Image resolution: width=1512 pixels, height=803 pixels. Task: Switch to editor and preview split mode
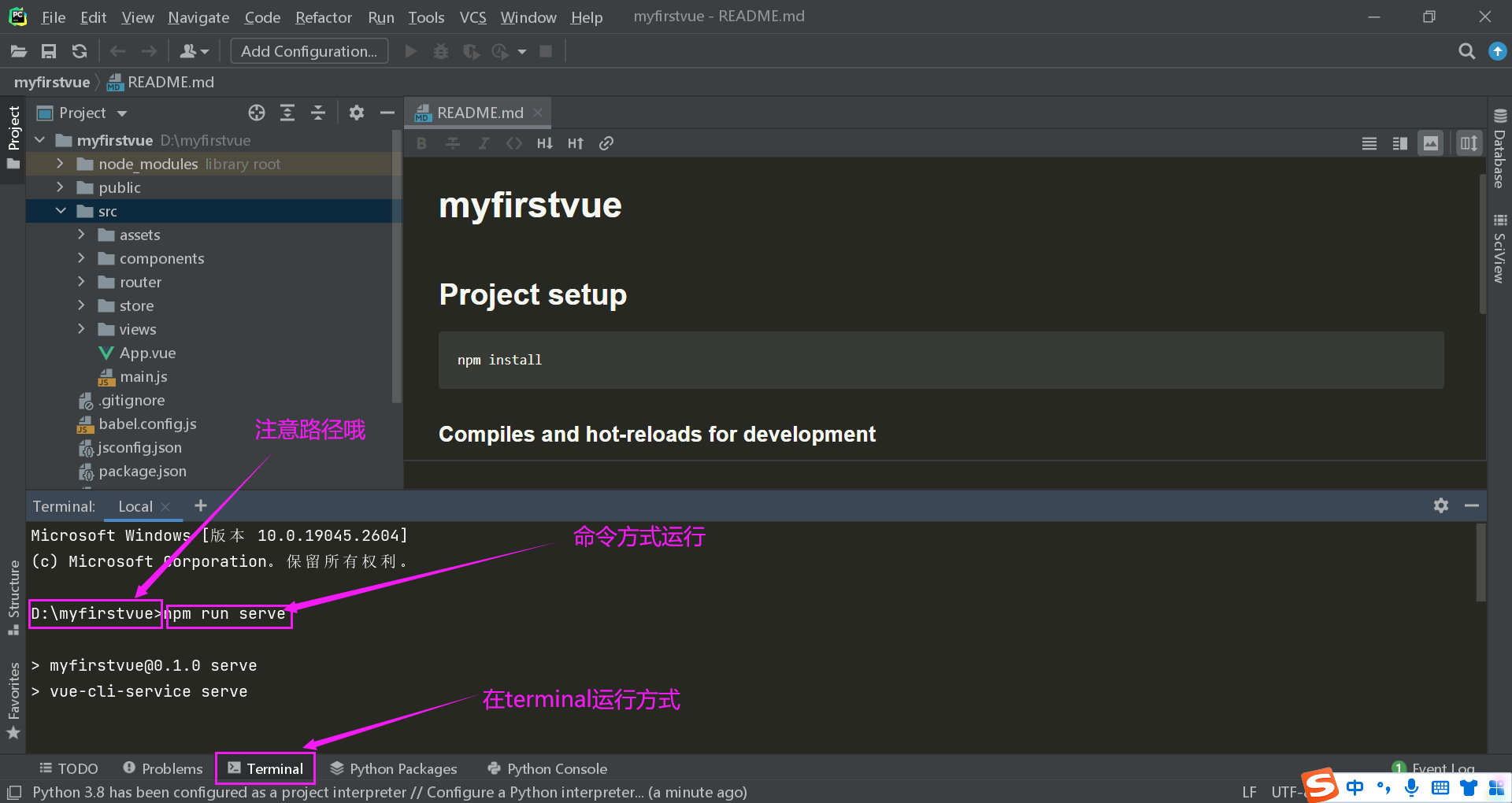(x=1400, y=143)
